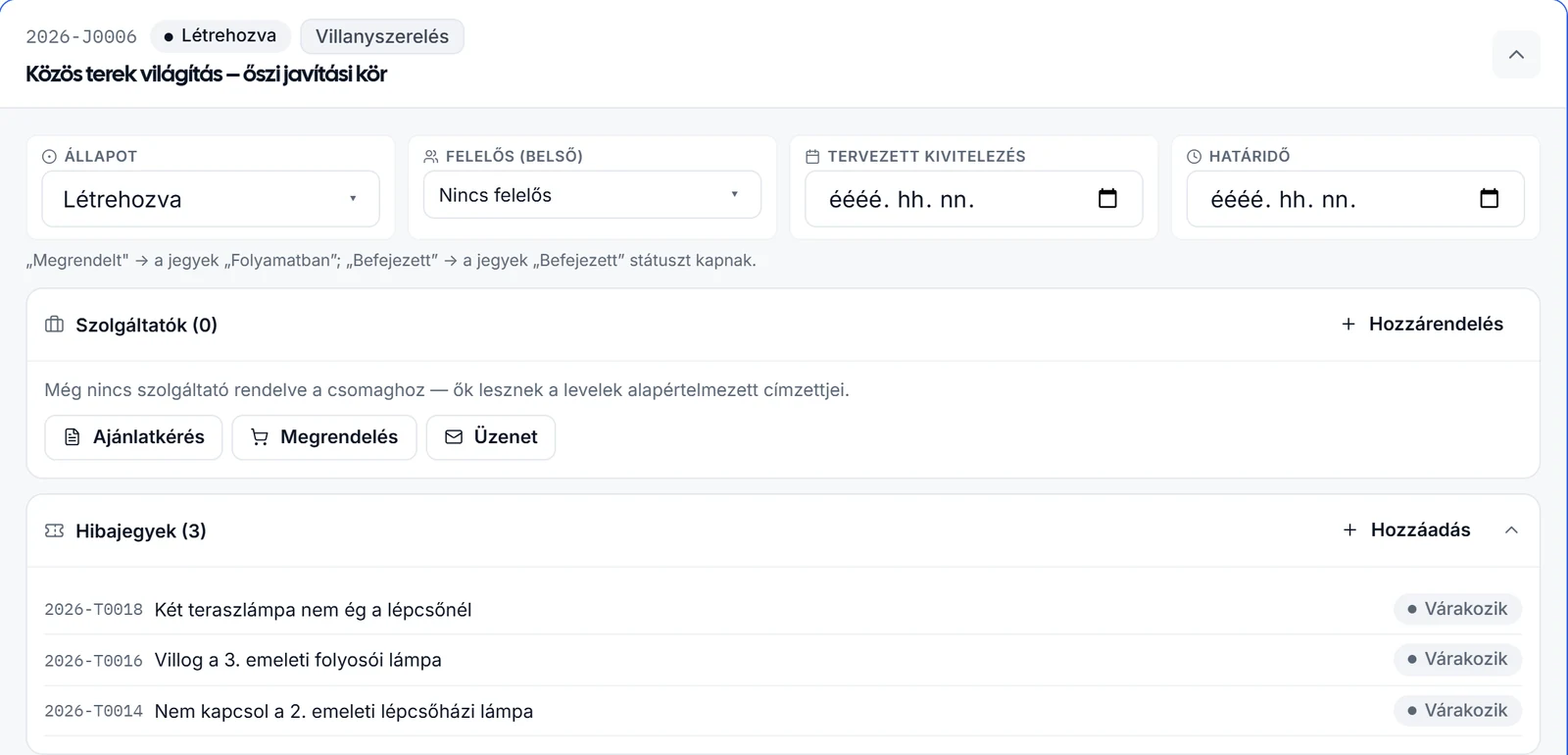Click the plus icon next to Hozzáadás
The image size is (1568, 755).
point(1349,530)
